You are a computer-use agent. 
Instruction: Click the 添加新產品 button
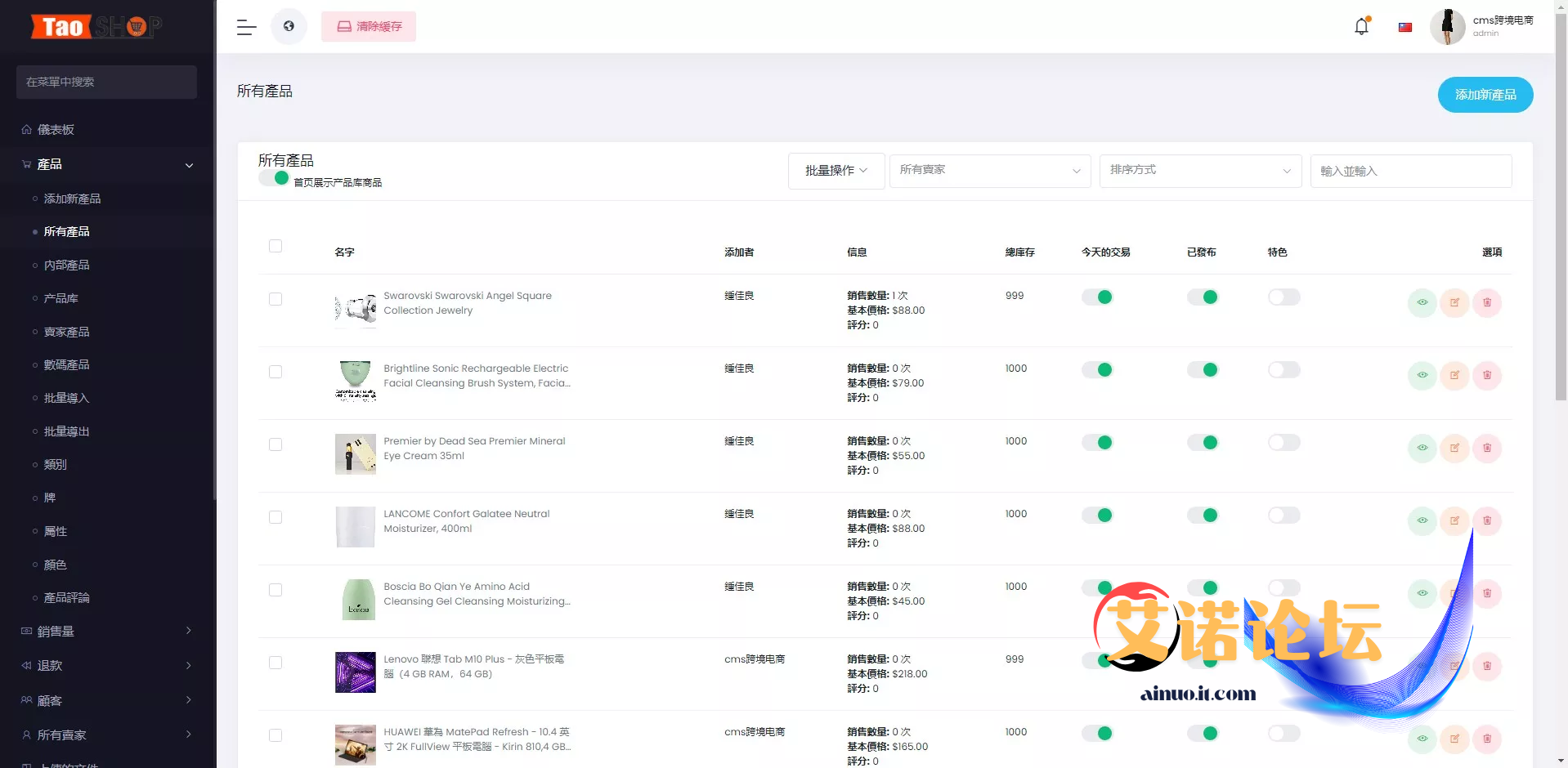[1485, 95]
